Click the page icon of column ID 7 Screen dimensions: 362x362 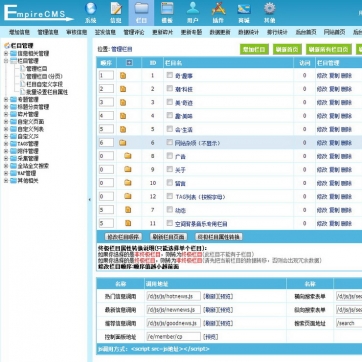pos(128,210)
